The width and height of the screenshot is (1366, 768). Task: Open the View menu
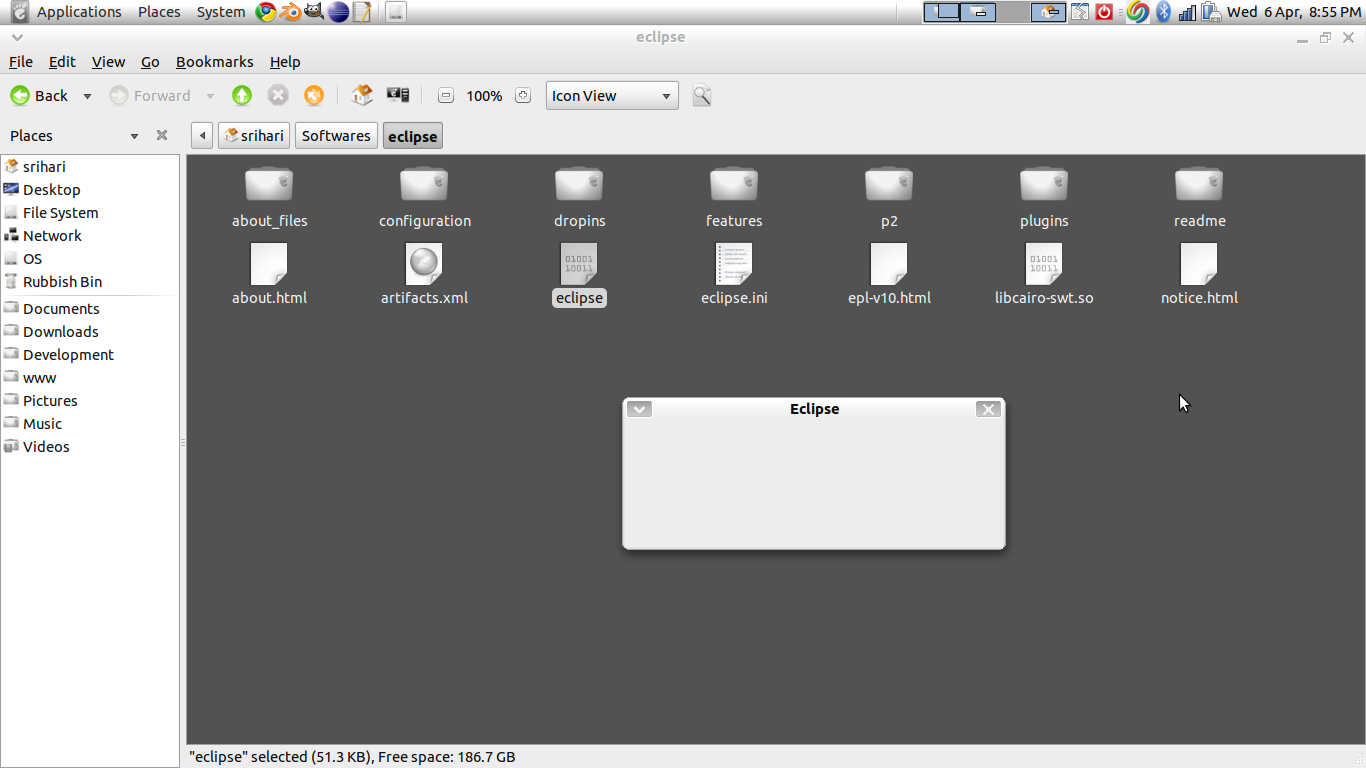(x=108, y=62)
